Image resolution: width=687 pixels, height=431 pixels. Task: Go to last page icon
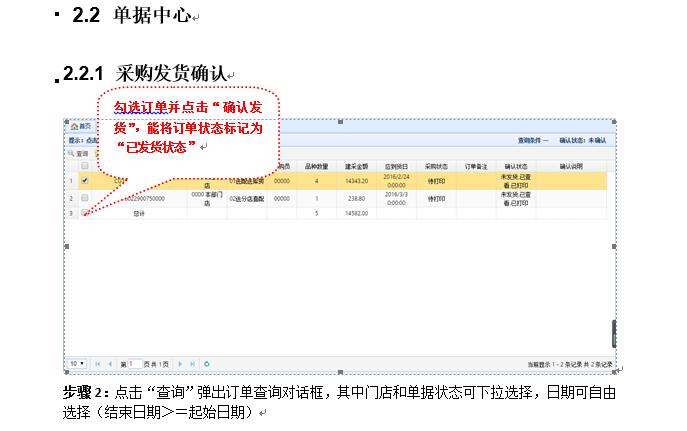192,363
